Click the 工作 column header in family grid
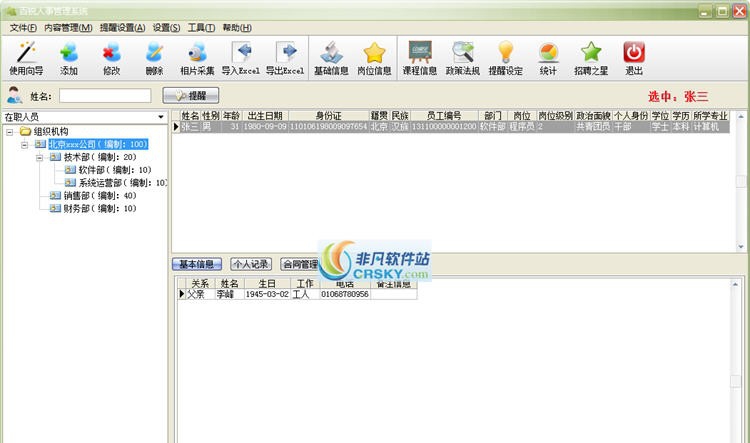This screenshot has width=750, height=443. click(x=305, y=284)
